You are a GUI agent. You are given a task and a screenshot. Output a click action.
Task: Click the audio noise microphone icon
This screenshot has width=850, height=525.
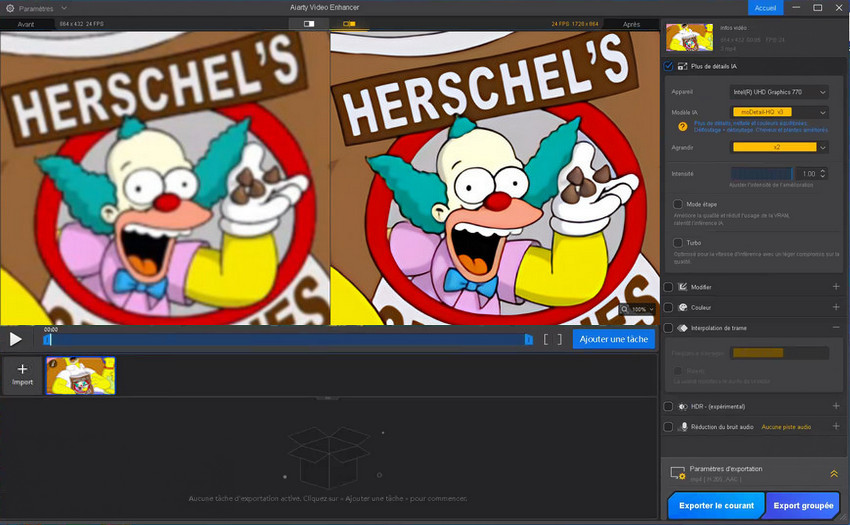coord(684,427)
